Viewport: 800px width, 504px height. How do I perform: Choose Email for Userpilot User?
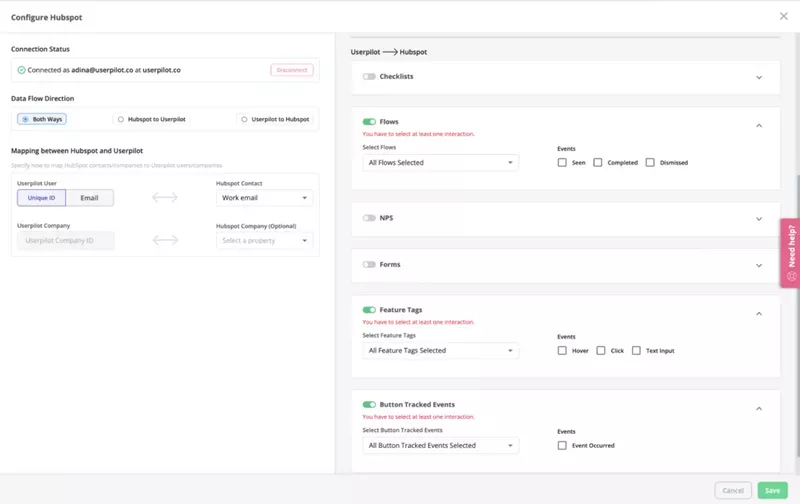(89, 197)
